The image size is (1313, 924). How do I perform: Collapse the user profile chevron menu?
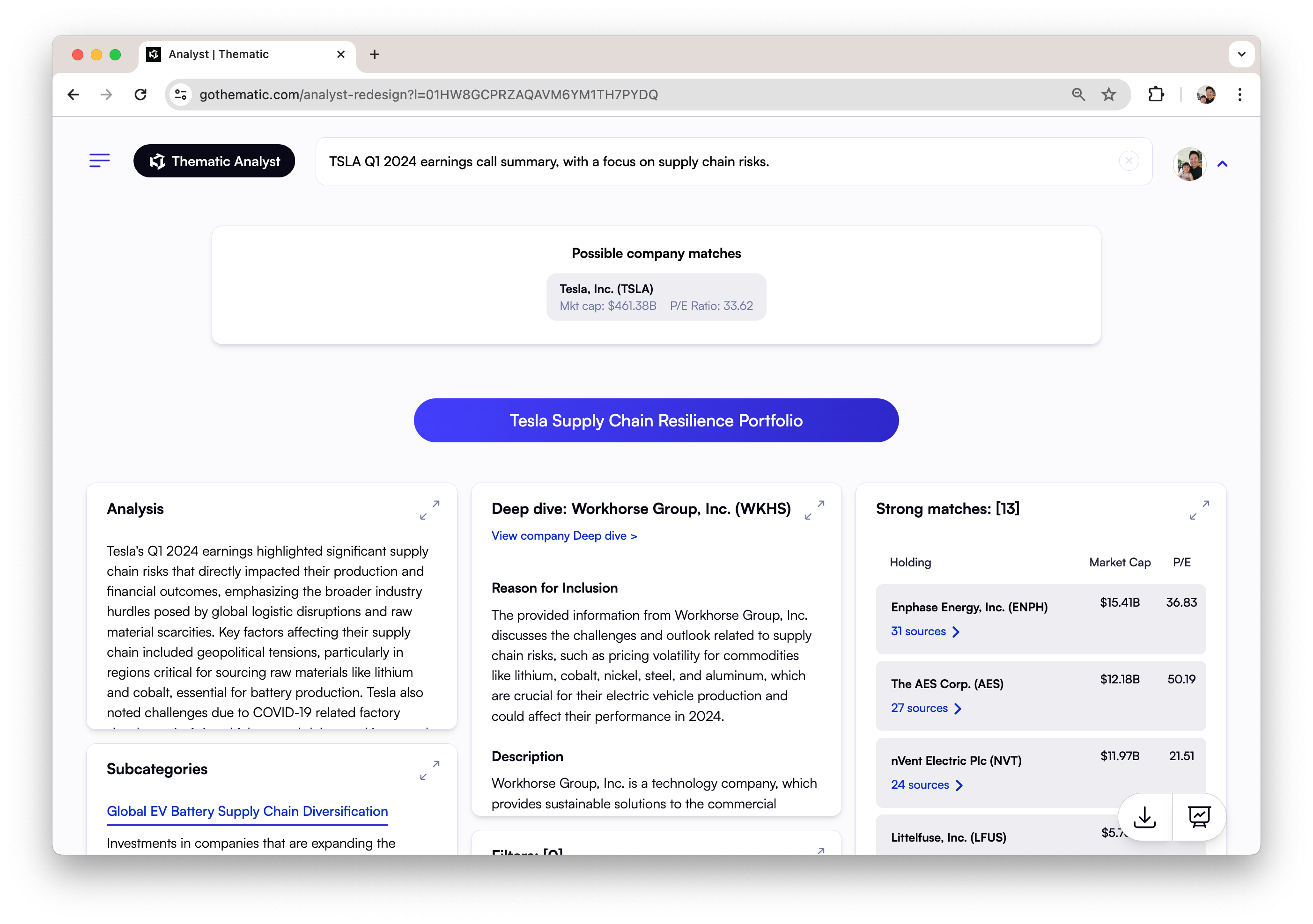pos(1222,164)
